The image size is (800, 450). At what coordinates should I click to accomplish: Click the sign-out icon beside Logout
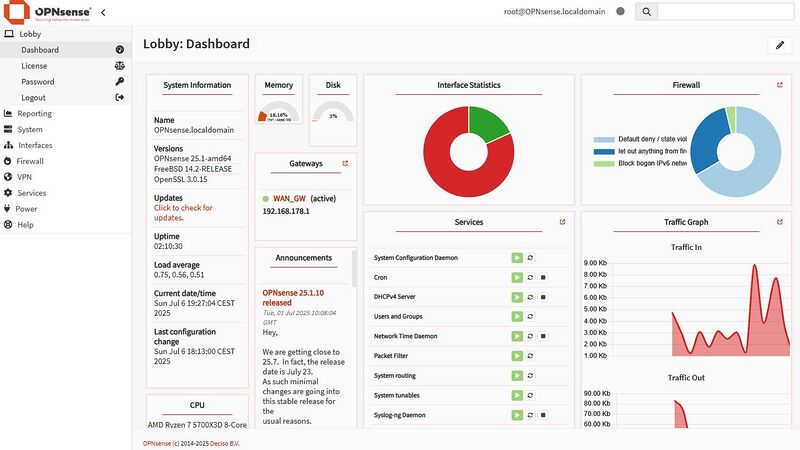click(119, 97)
